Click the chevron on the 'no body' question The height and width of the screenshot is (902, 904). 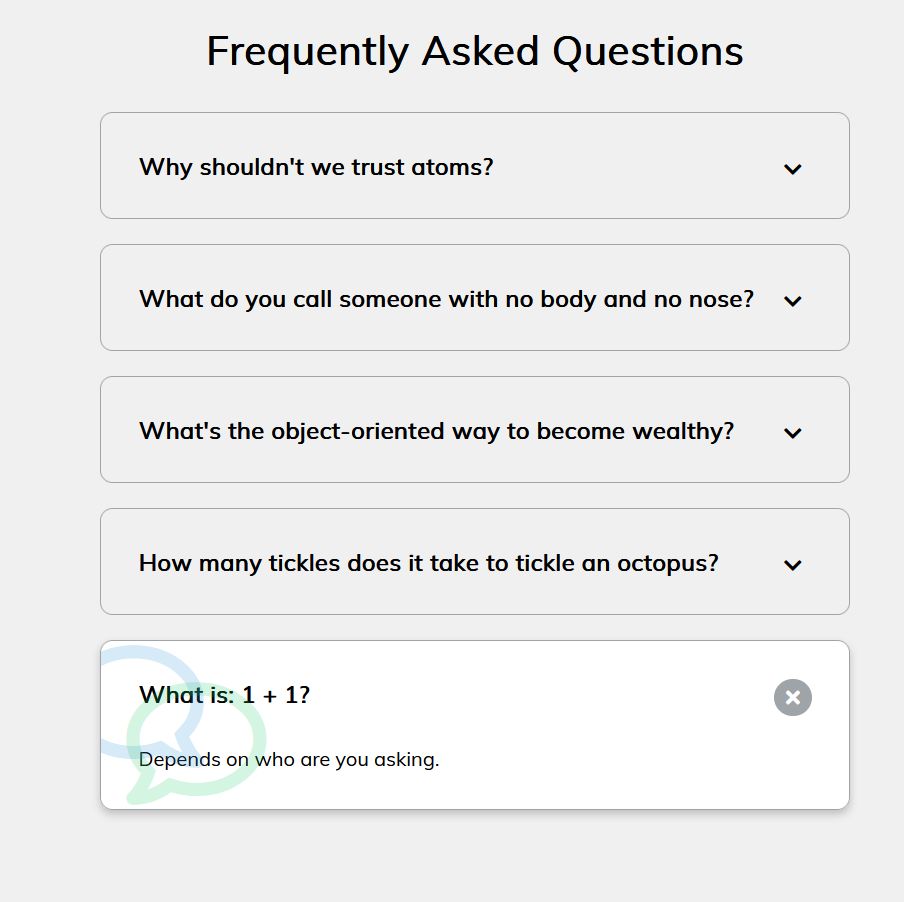tap(792, 301)
